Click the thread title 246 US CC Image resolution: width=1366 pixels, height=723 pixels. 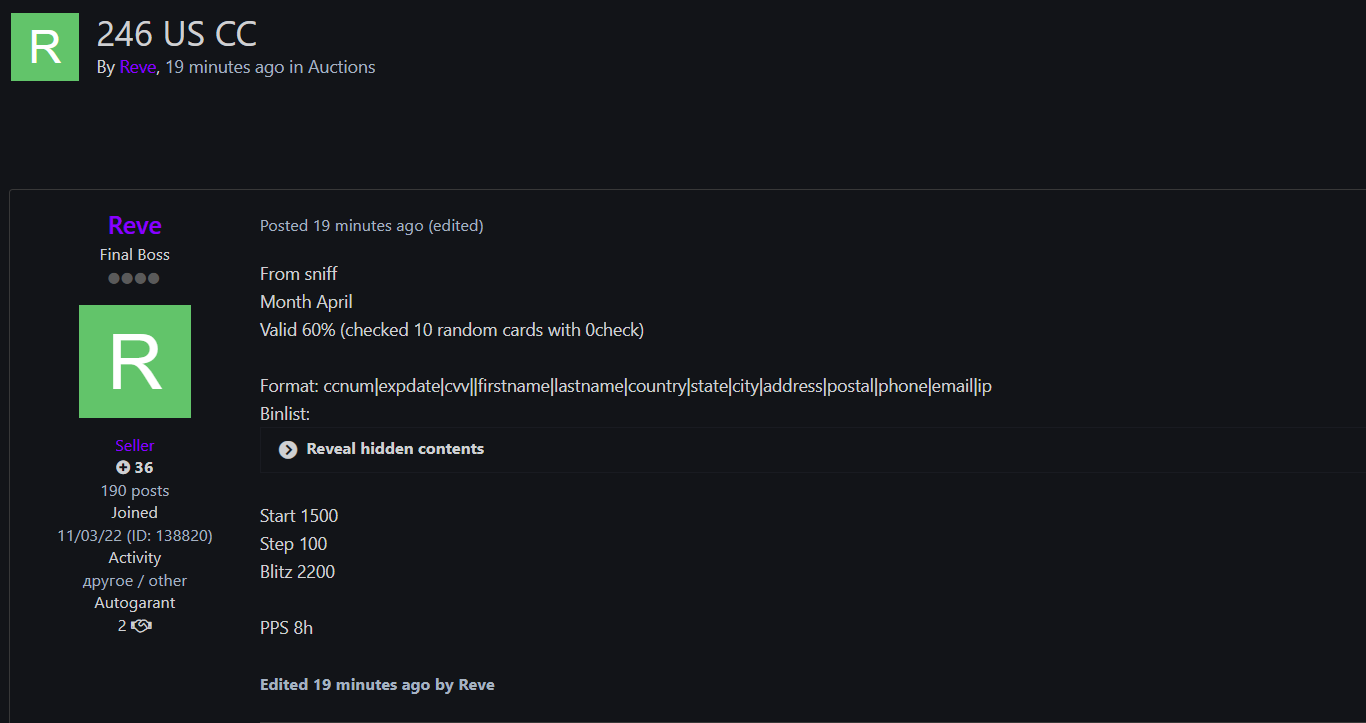click(x=177, y=34)
